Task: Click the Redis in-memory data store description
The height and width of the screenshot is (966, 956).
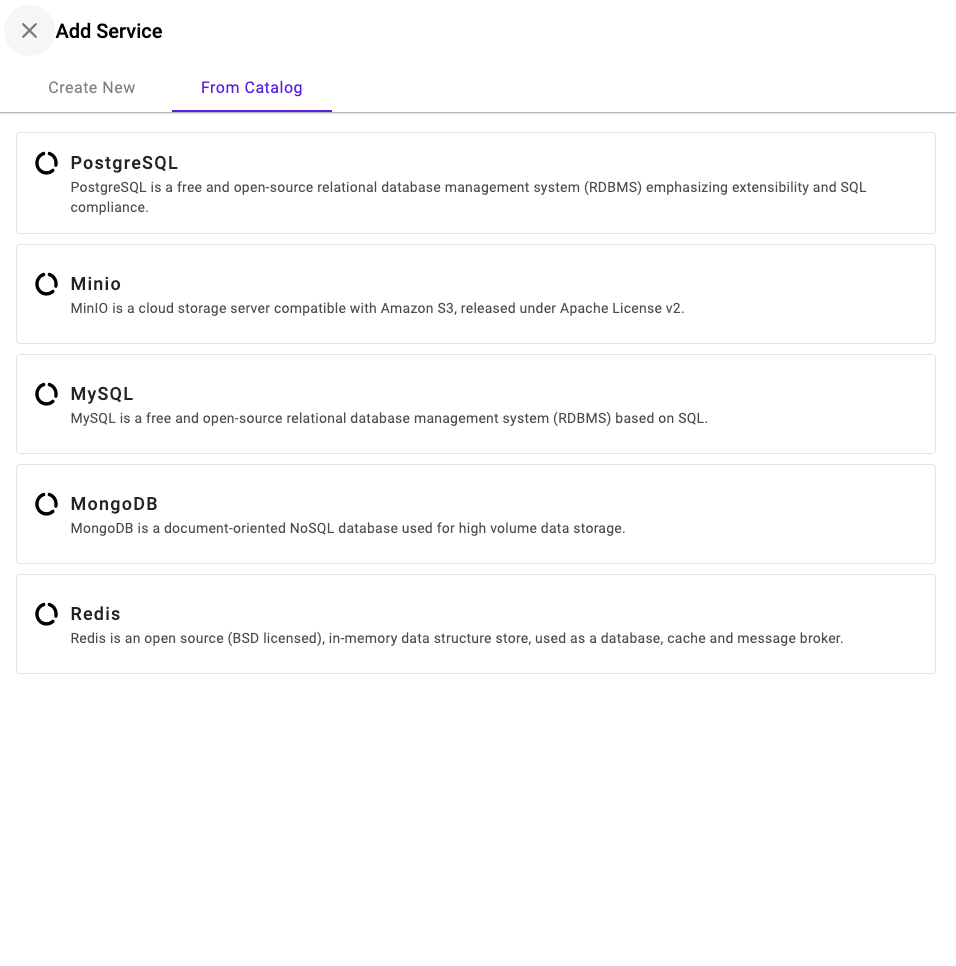Action: click(x=456, y=638)
